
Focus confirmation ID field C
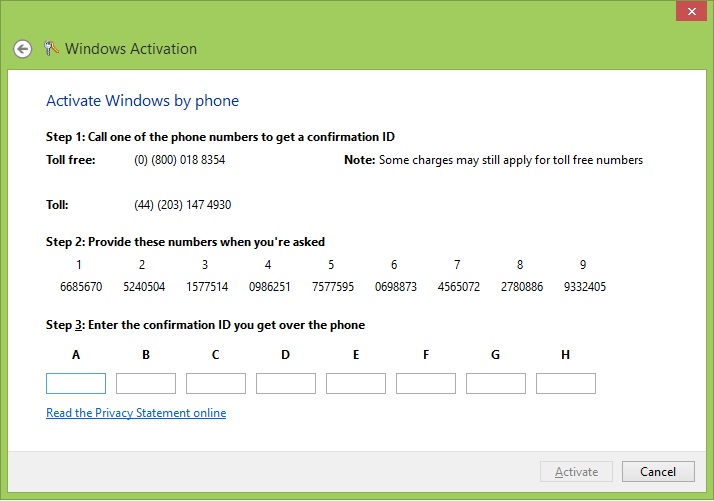pos(216,383)
